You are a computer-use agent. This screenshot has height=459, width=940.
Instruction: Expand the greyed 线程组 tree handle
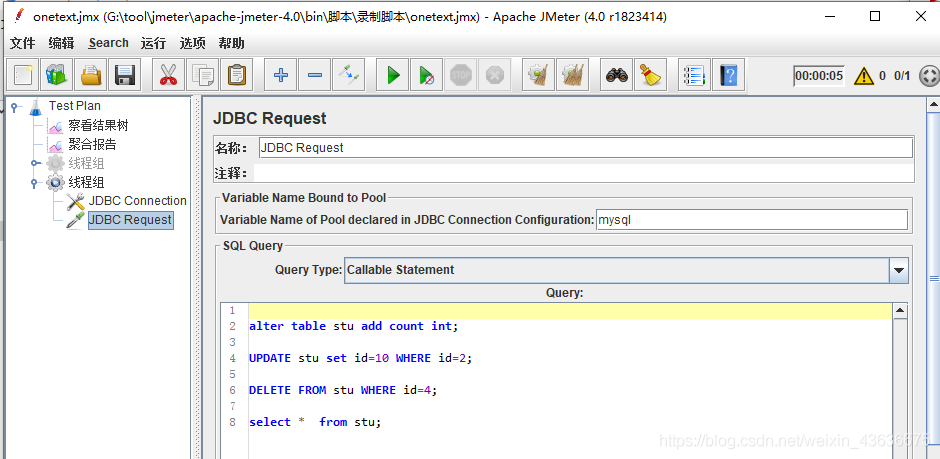(36, 164)
